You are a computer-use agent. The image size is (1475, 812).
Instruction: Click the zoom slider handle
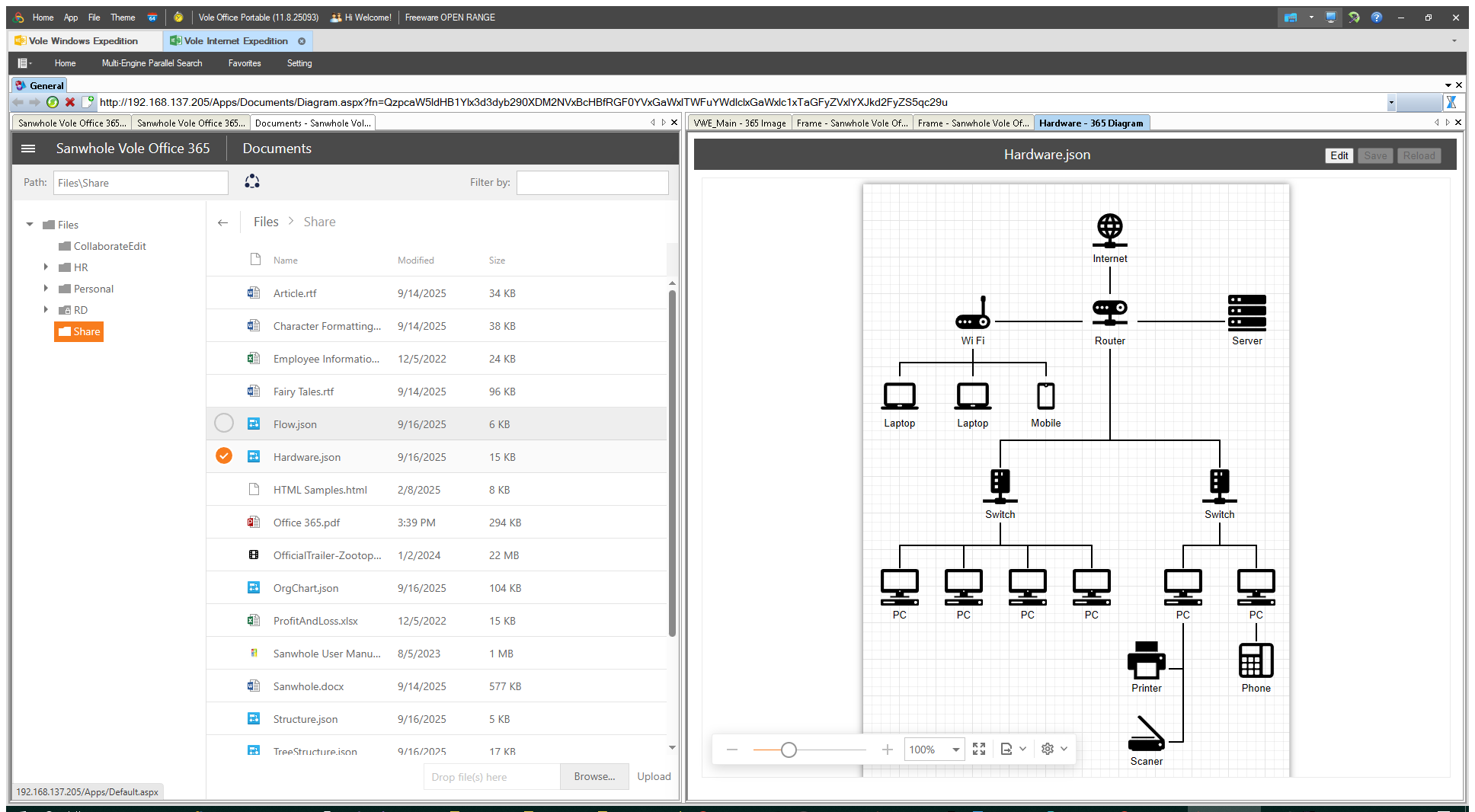click(789, 750)
